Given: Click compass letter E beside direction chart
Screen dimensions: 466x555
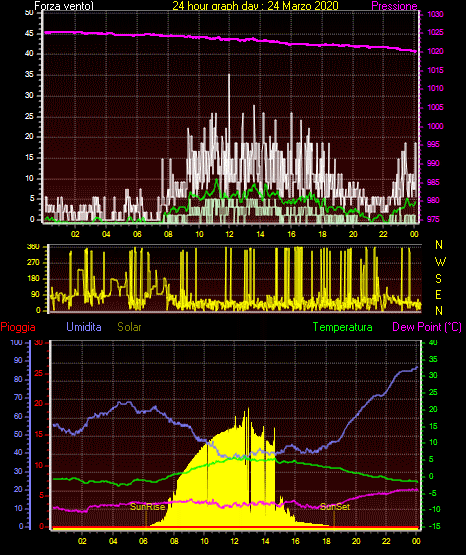Looking at the screenshot, I should 438,294.
